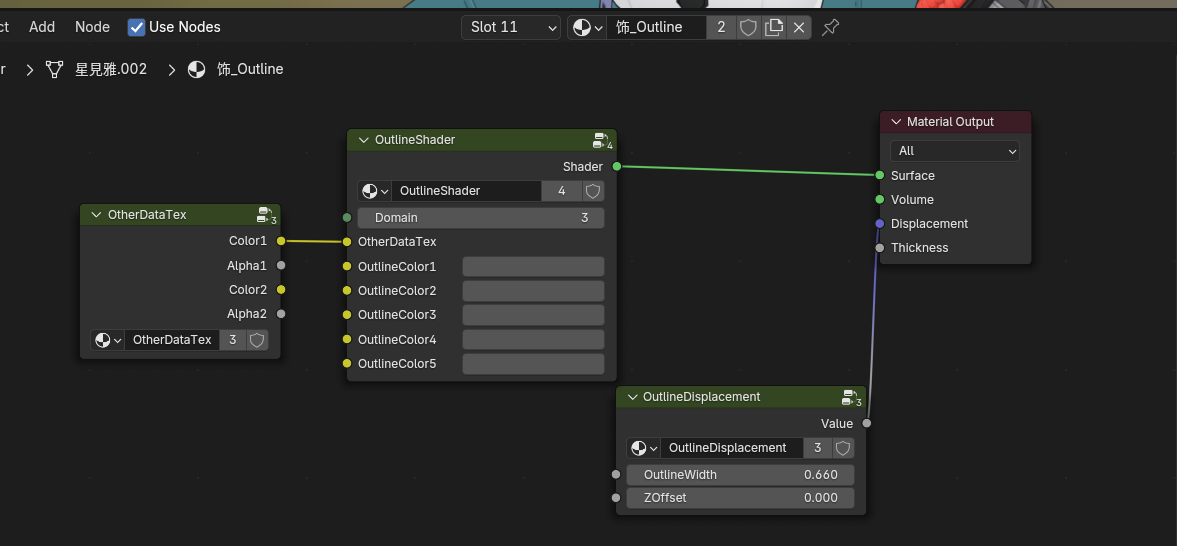Click the duplicate material icon in header
This screenshot has height=546, width=1177.
pyautogui.click(x=774, y=27)
